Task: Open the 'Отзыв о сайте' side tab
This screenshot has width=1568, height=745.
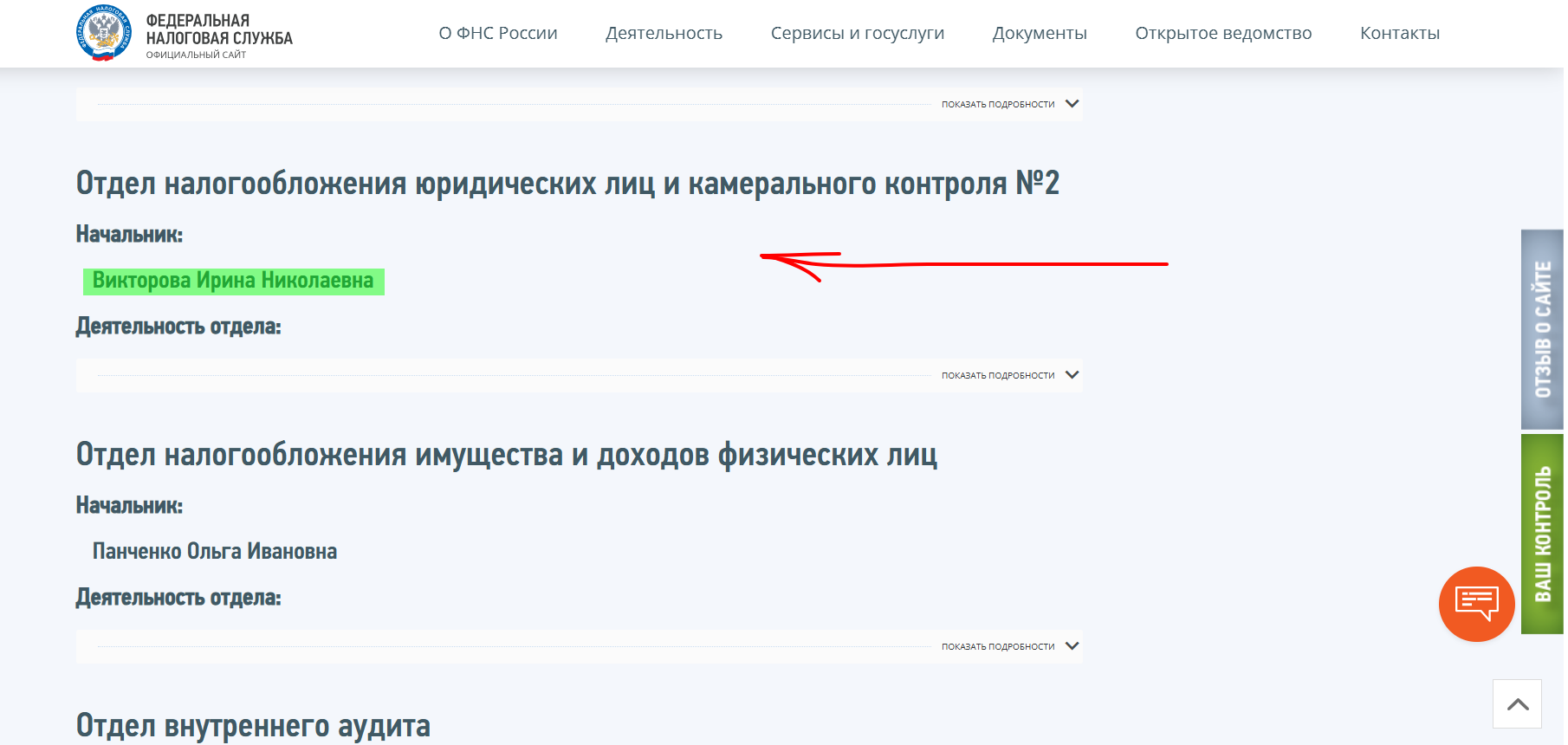Action: pos(1542,329)
